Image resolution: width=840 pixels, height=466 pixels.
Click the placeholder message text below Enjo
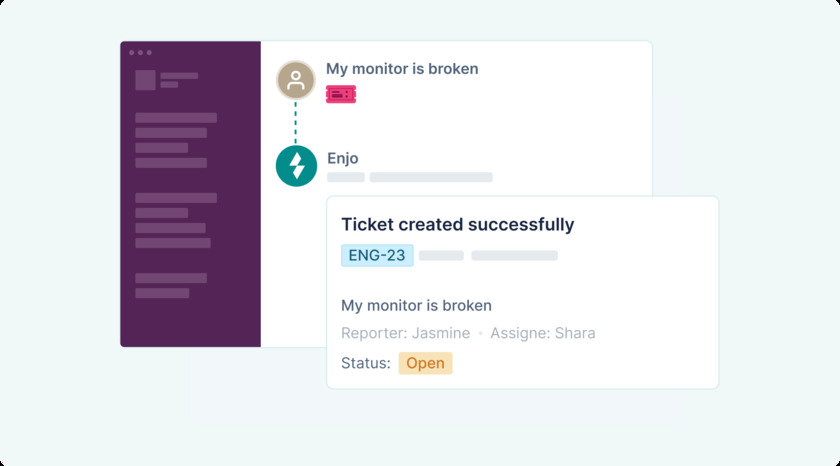(430, 177)
